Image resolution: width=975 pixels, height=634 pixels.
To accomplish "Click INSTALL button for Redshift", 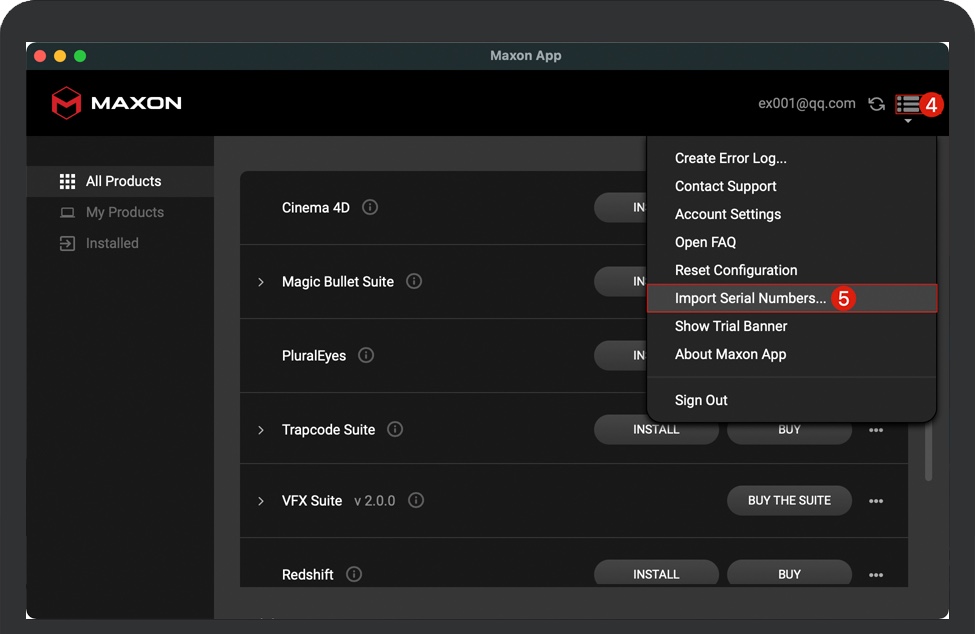I will coord(656,574).
